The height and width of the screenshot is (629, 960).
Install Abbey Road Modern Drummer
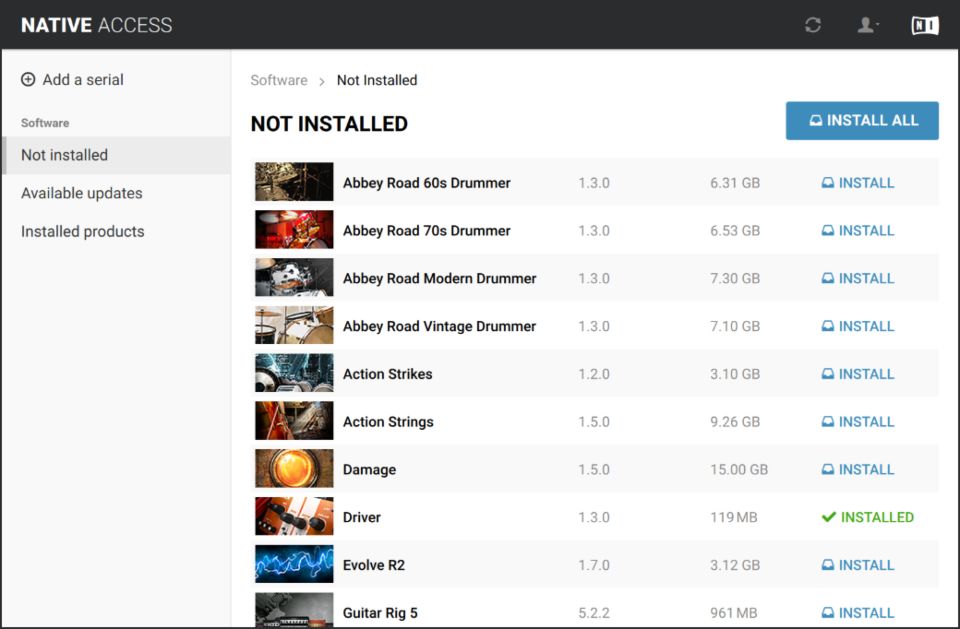(858, 279)
